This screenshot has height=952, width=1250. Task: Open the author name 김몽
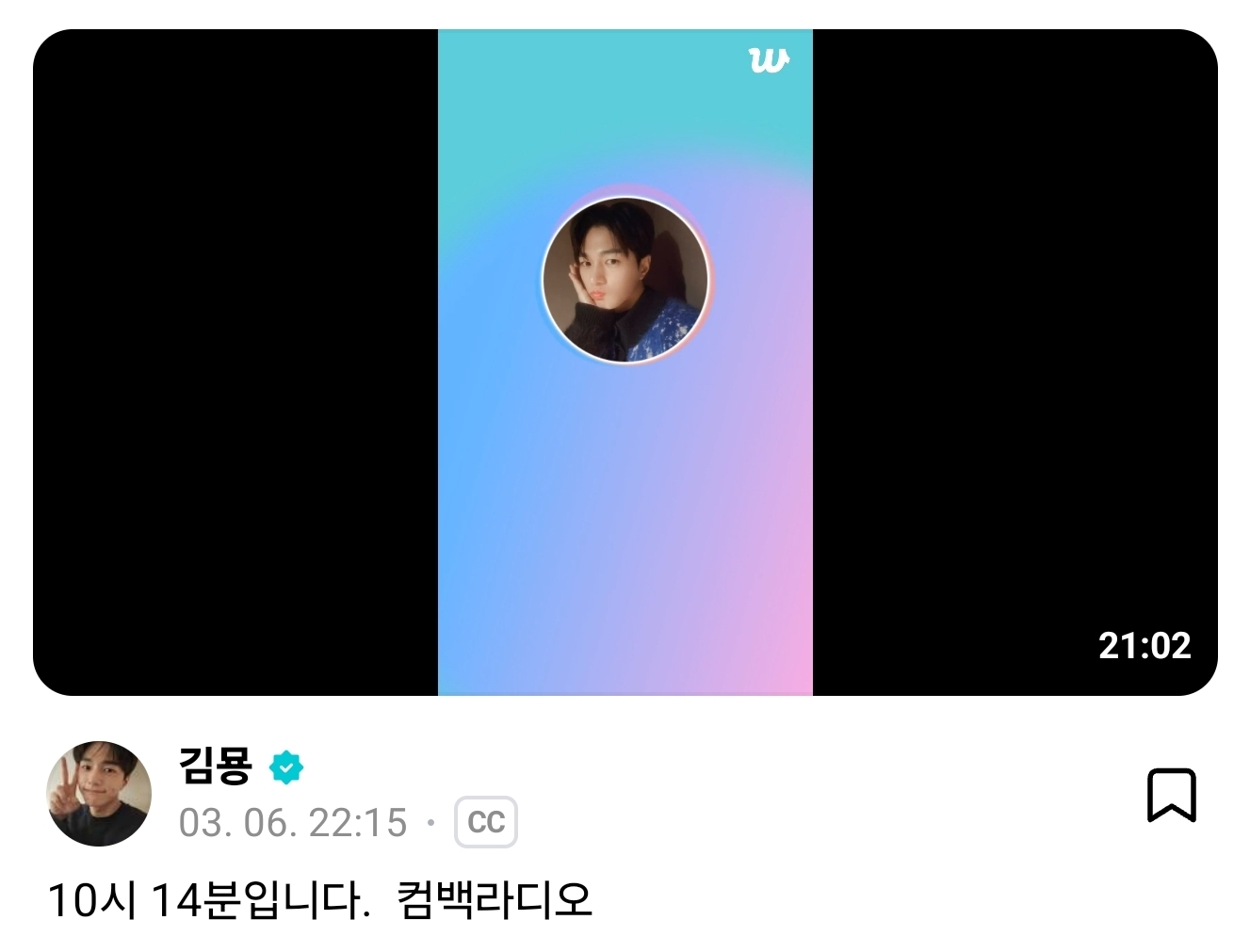[x=216, y=766]
